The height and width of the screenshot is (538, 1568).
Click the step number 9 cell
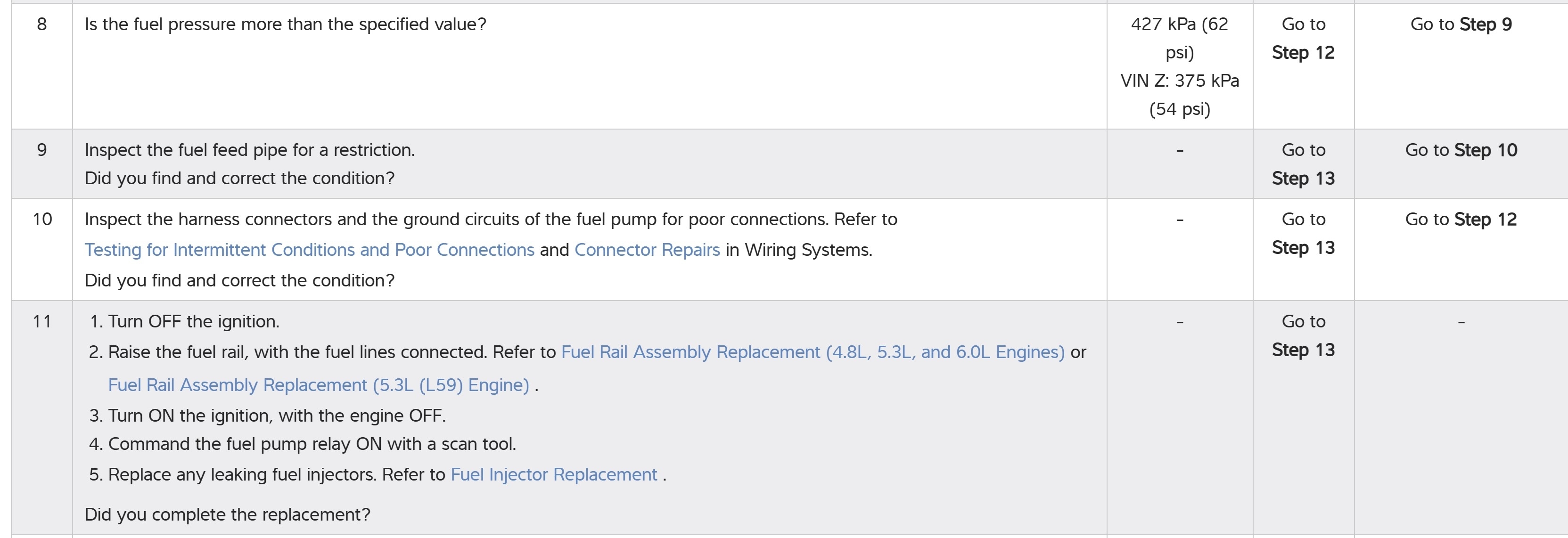42,150
